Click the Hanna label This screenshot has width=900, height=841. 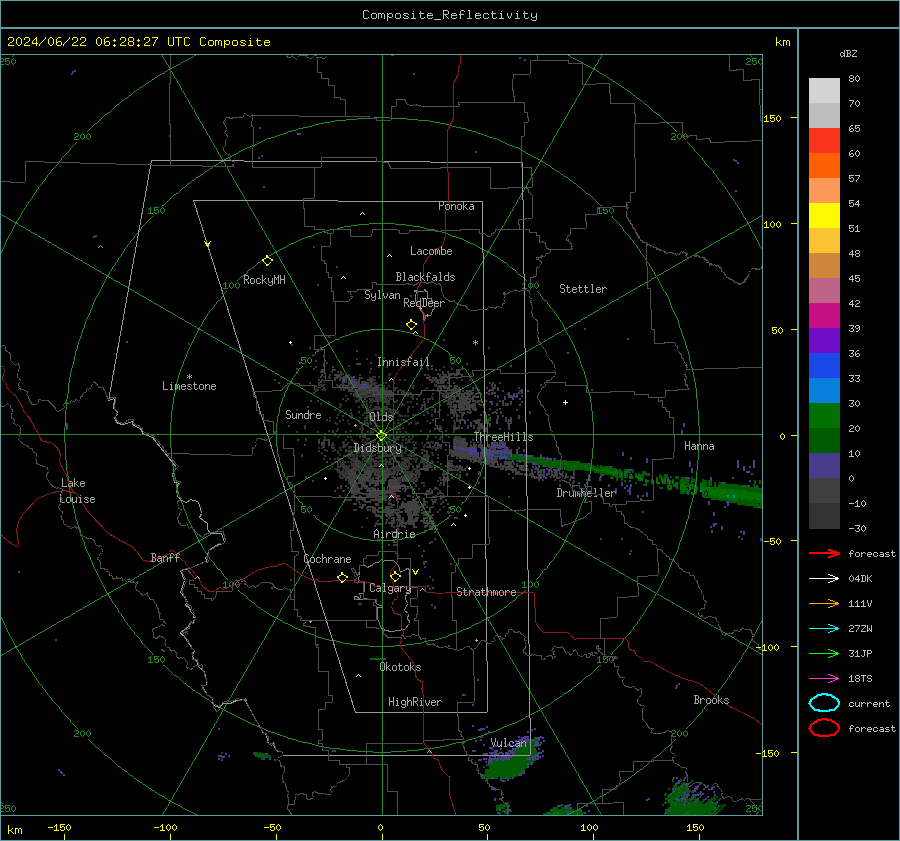point(699,446)
